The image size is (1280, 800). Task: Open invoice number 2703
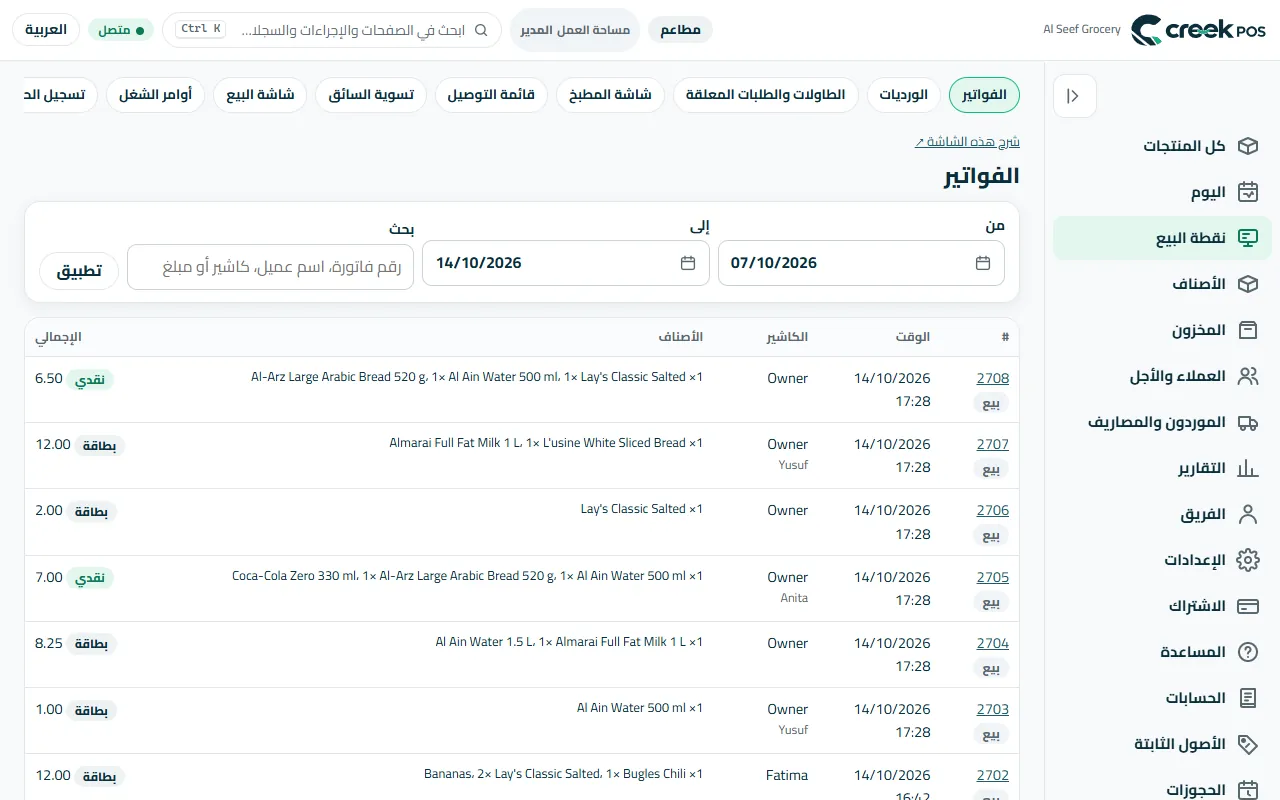click(992, 710)
